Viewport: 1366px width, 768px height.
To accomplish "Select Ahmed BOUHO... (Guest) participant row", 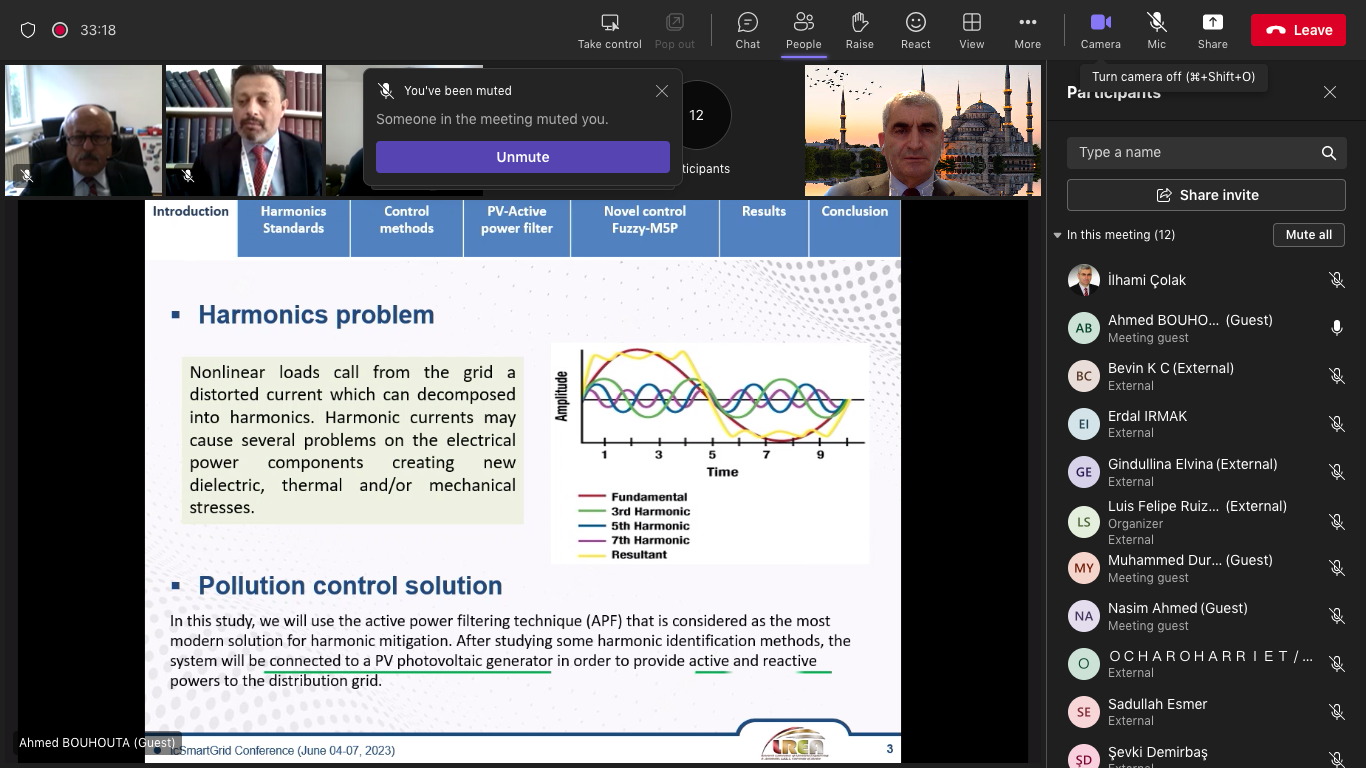I will click(1206, 328).
